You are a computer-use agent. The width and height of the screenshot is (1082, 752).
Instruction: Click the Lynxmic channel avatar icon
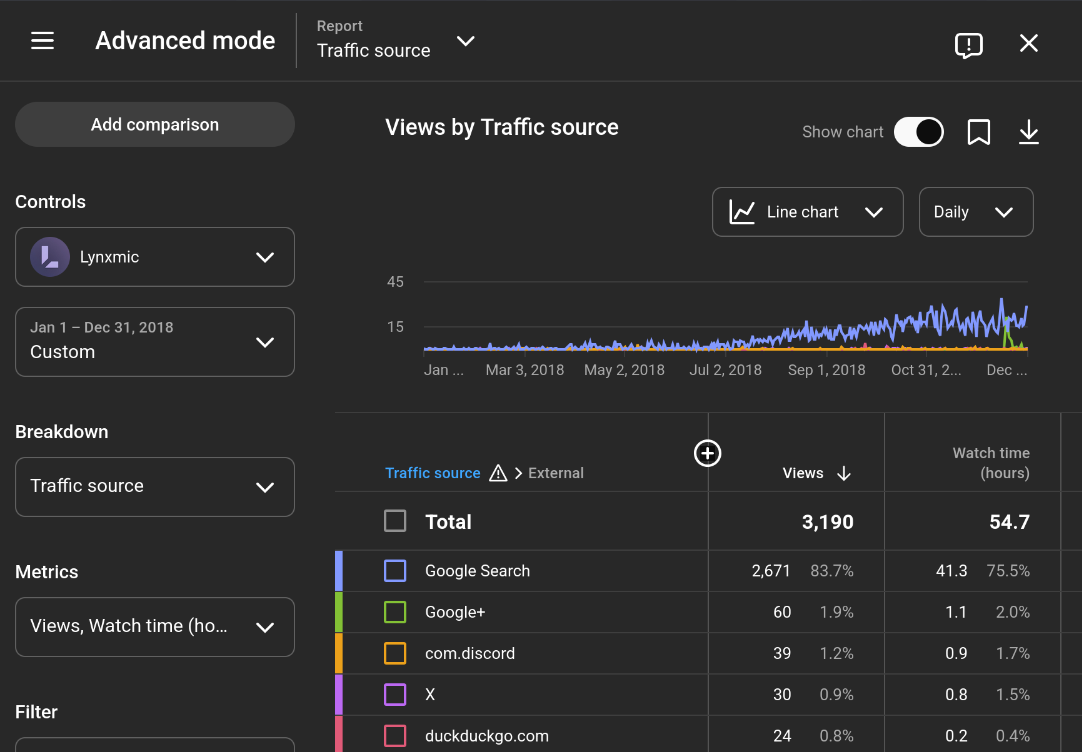click(50, 257)
